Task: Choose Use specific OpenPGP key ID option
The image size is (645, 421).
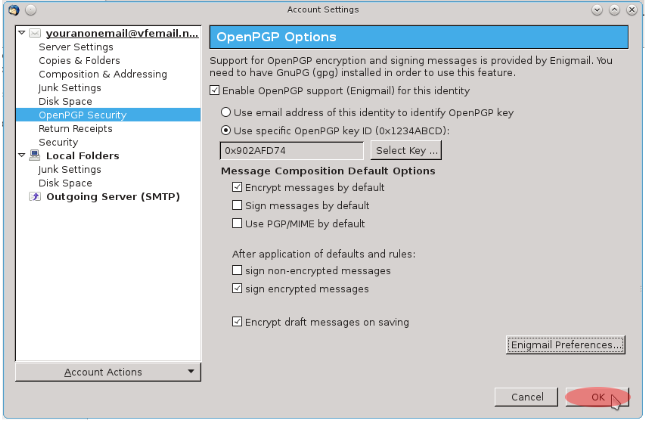Action: (x=226, y=131)
